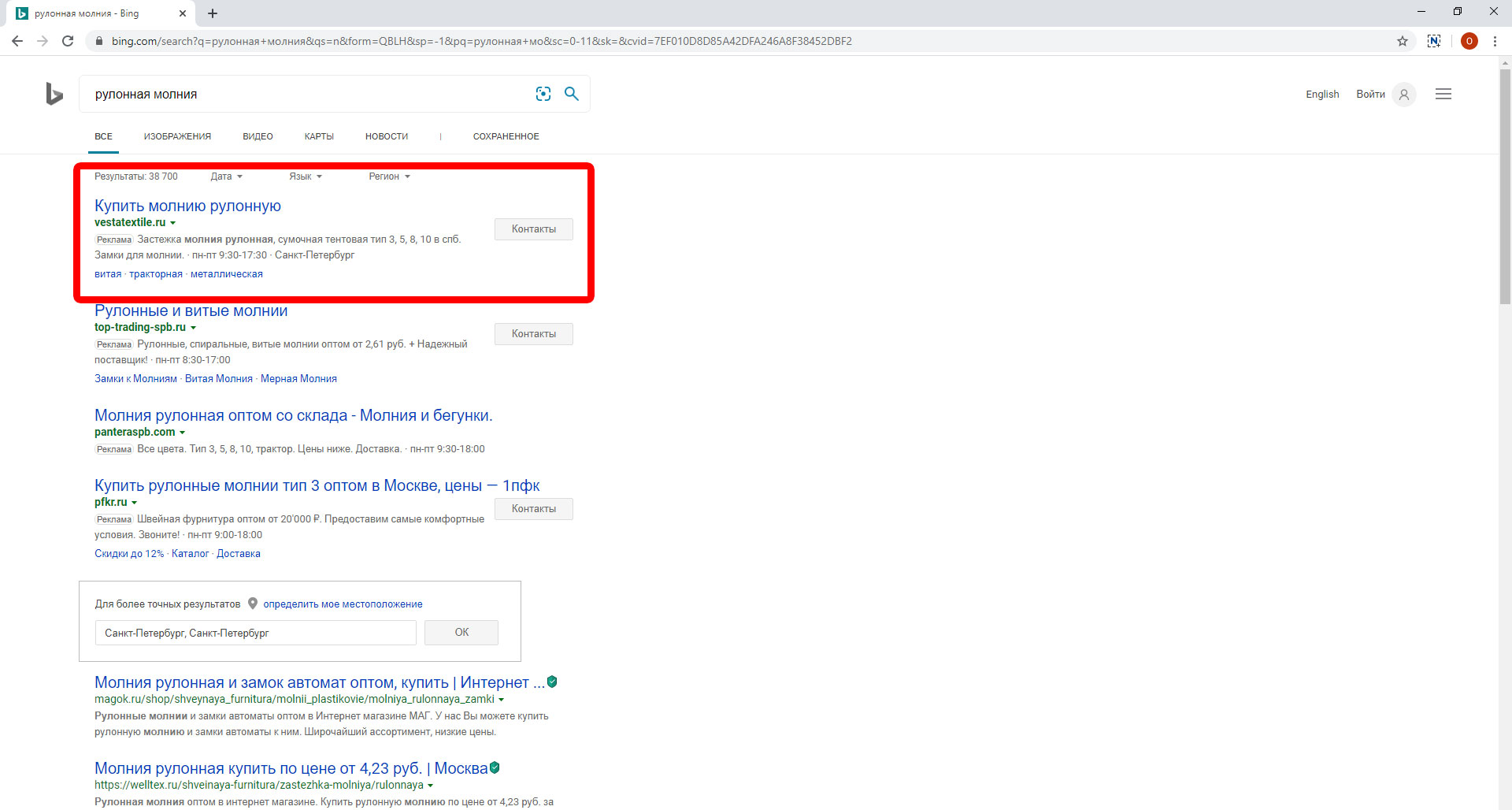The image size is (1512, 810).
Task: Open Рулонные и витые молнии link
Action: click(x=191, y=310)
